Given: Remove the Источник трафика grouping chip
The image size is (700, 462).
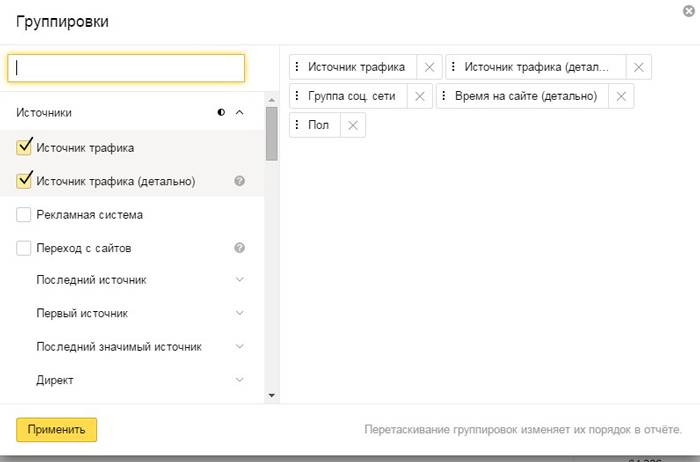Looking at the screenshot, I should 429,67.
